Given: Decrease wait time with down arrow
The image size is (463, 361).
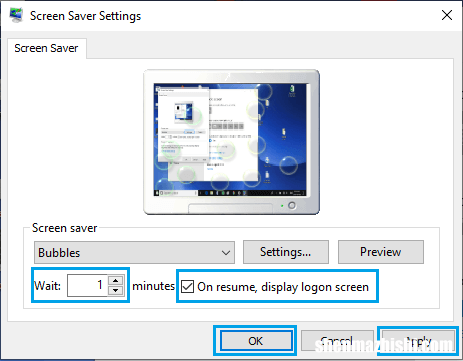Looking at the screenshot, I should (116, 291).
